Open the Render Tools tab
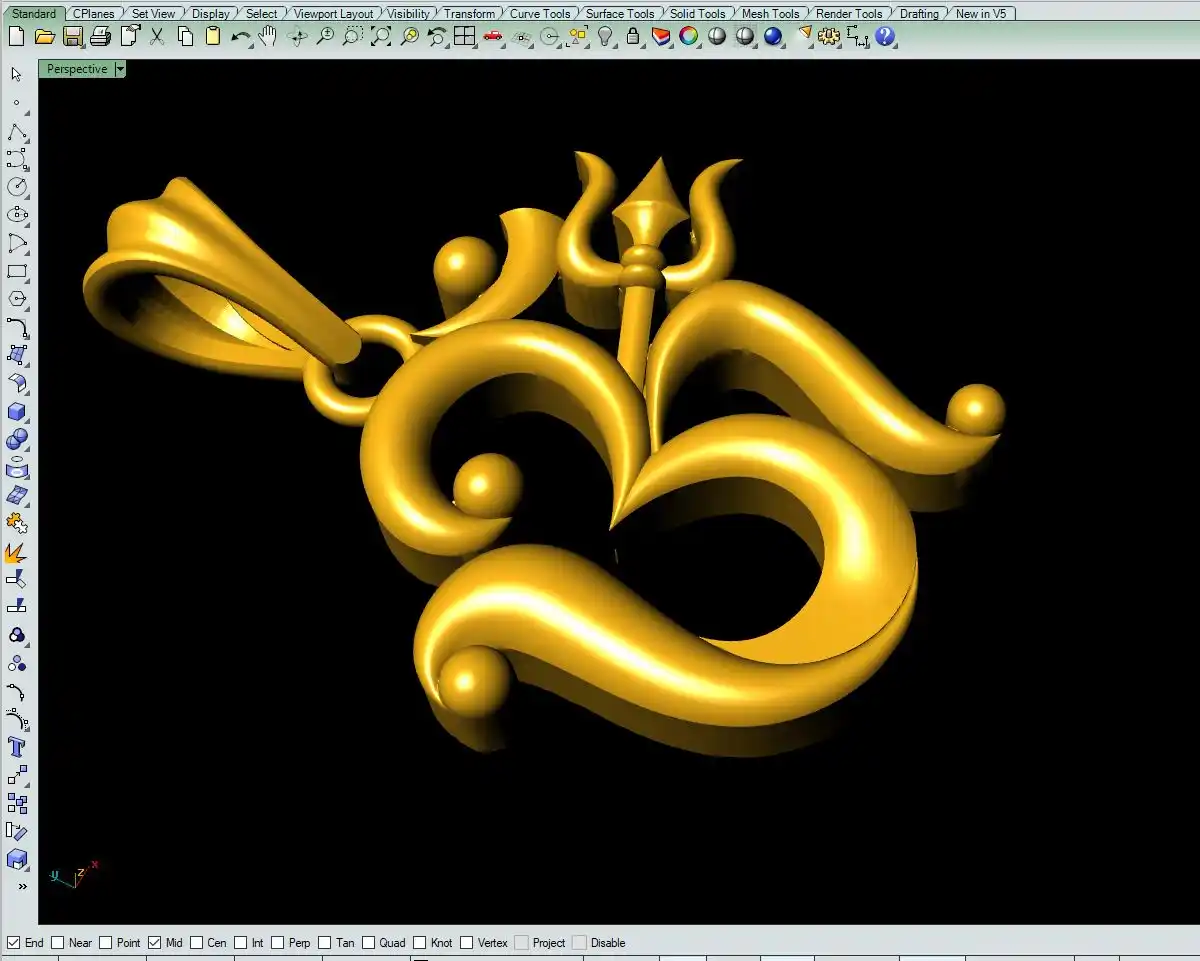 848,14
